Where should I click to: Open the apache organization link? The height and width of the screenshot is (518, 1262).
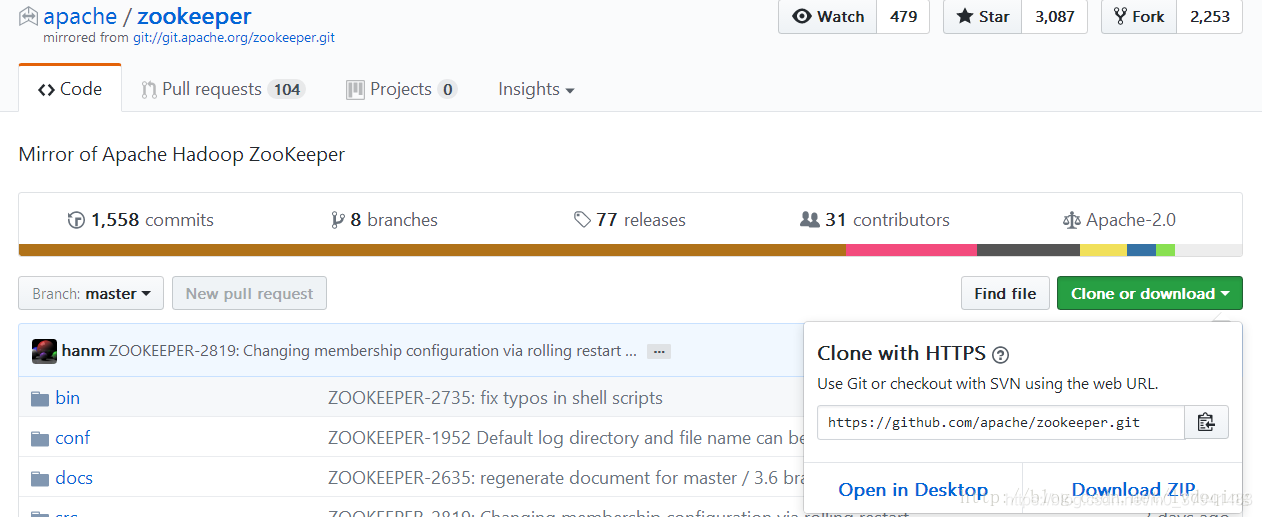(78, 16)
